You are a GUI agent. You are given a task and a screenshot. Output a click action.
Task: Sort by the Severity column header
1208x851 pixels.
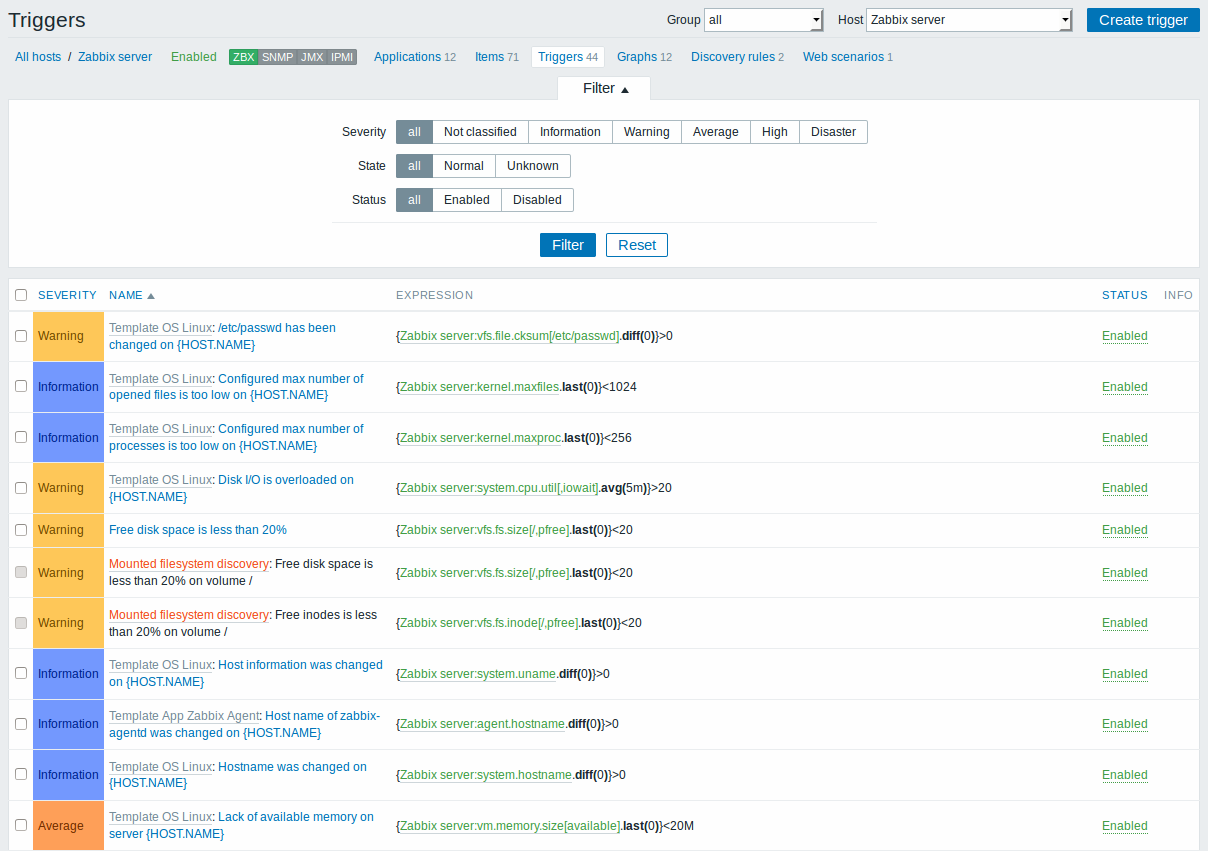(67, 295)
